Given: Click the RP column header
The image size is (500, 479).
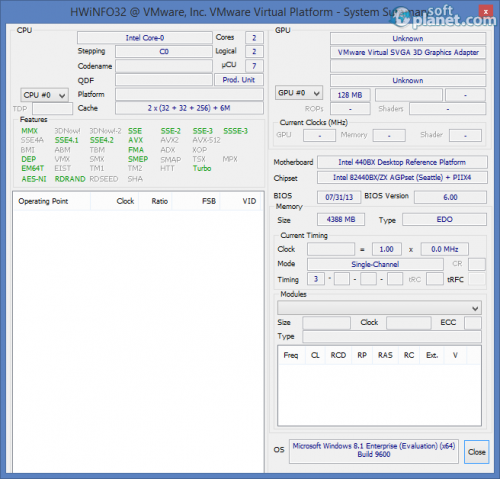Looking at the screenshot, I should [362, 355].
